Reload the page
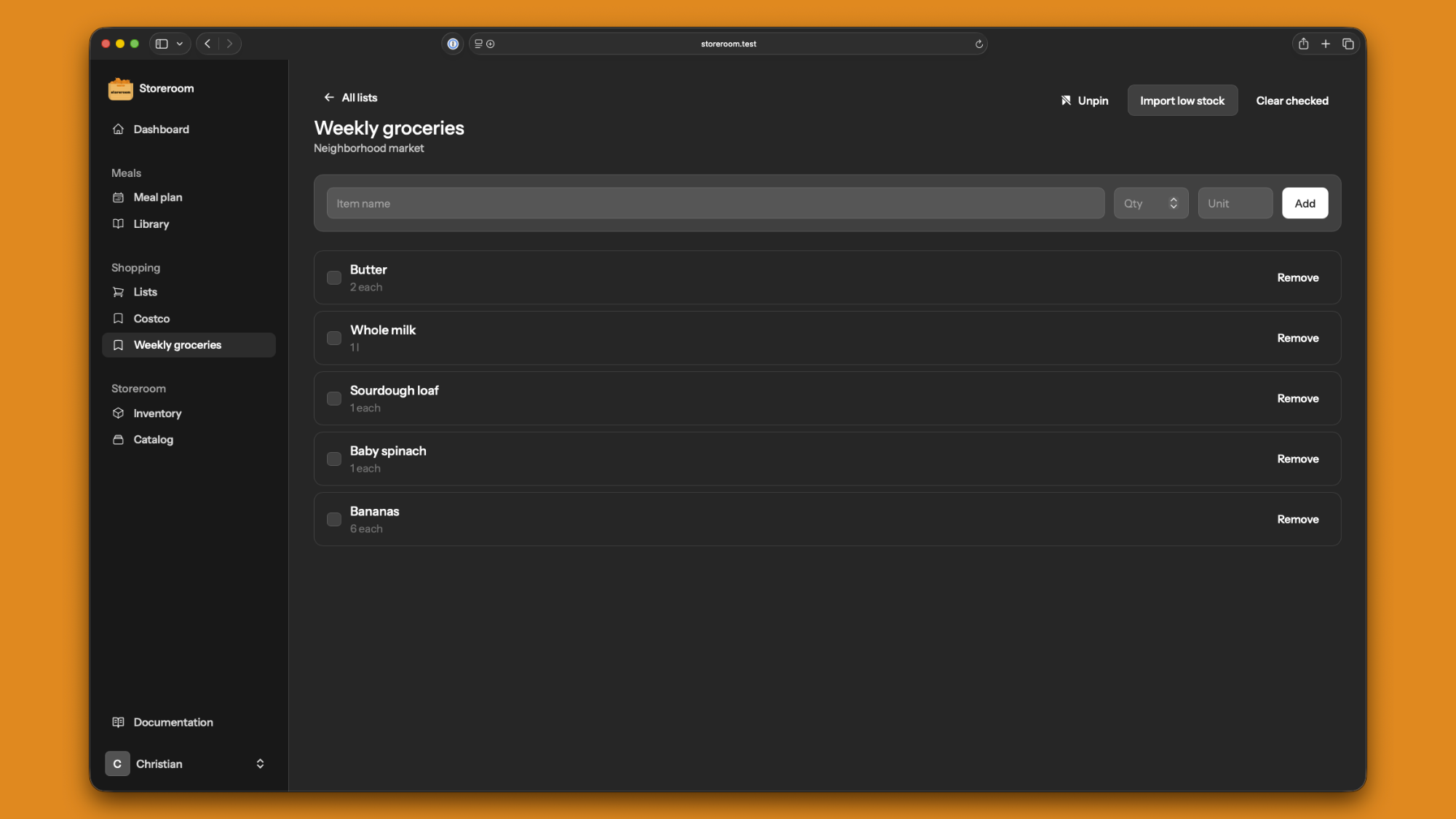This screenshot has width=1456, height=819. pos(979,44)
